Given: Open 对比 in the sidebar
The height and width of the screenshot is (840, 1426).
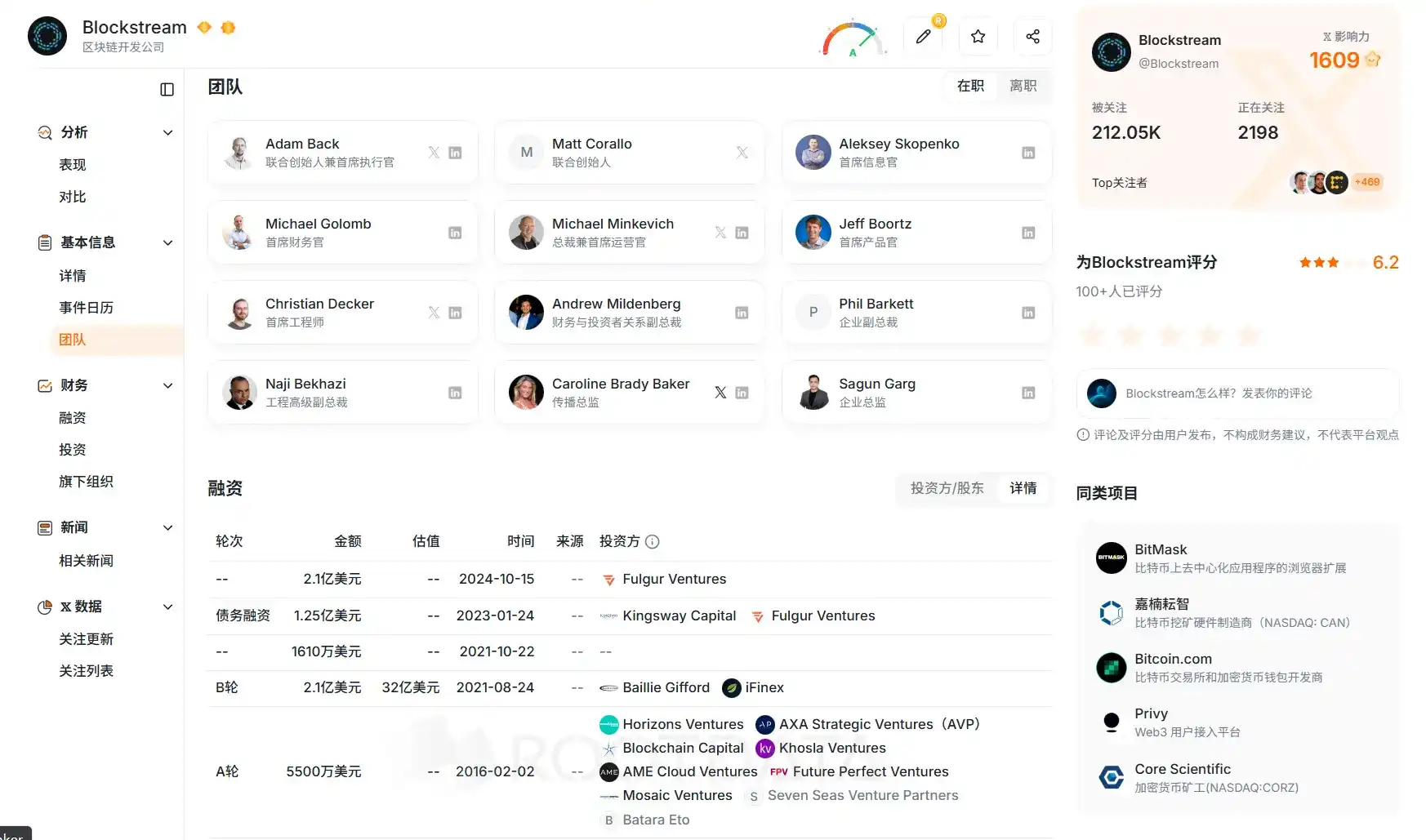Looking at the screenshot, I should pyautogui.click(x=73, y=197).
